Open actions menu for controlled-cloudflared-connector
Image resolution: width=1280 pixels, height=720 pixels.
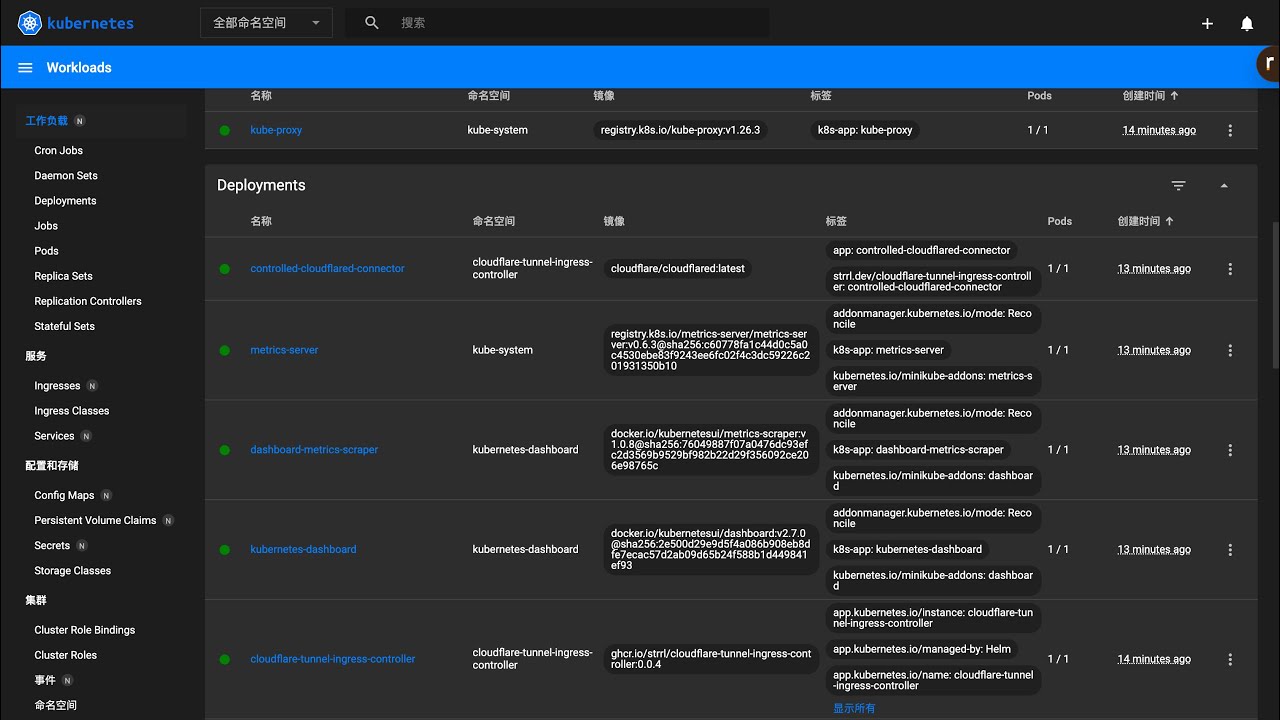1230,269
